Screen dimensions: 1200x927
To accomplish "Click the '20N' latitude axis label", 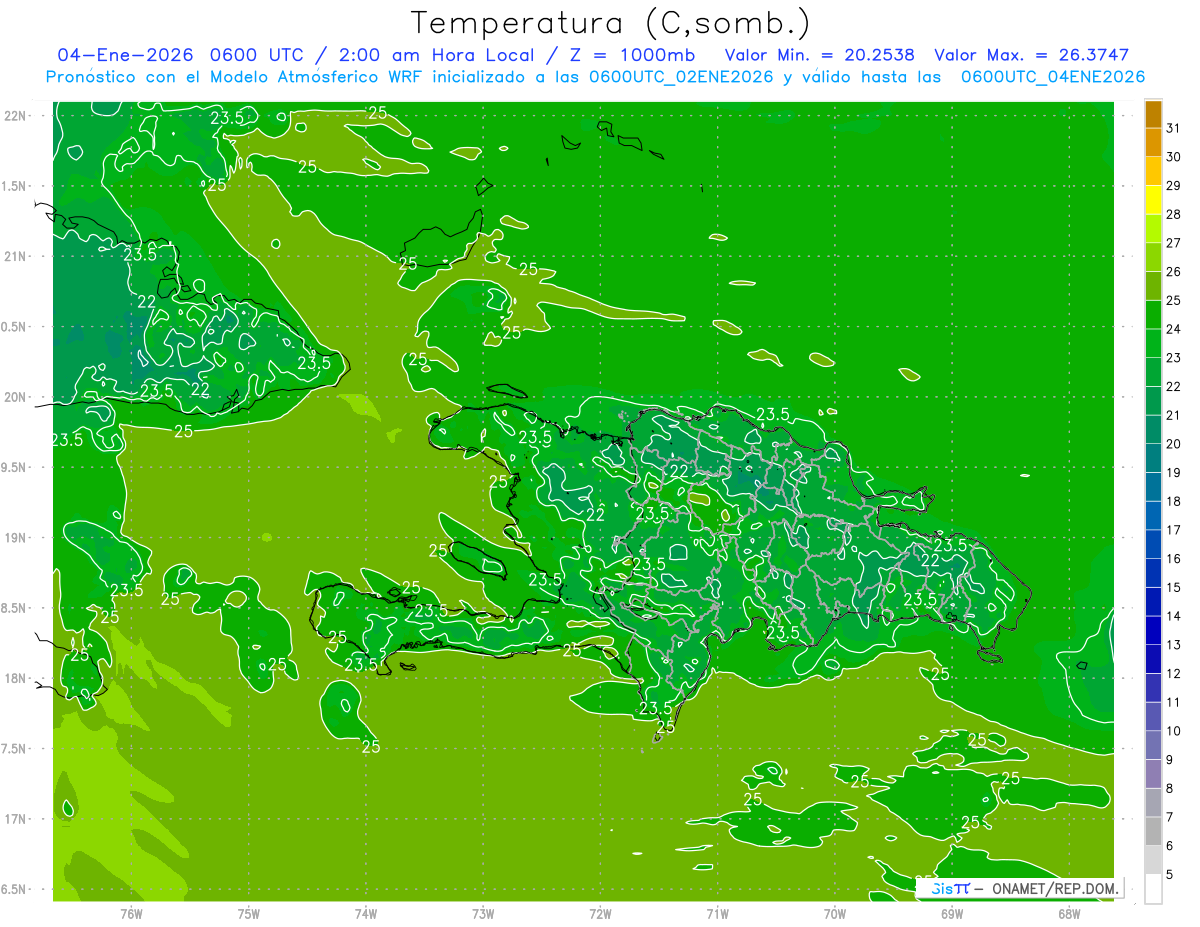I will pos(16,397).
